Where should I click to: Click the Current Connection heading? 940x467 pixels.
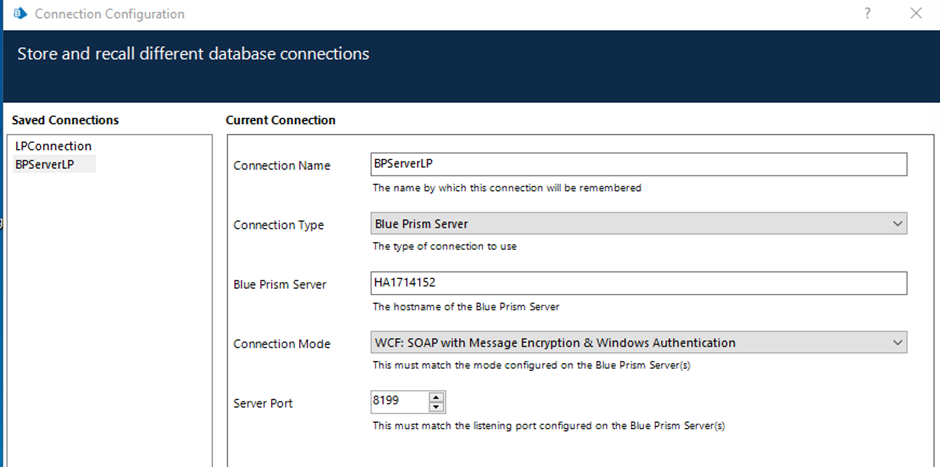281,120
